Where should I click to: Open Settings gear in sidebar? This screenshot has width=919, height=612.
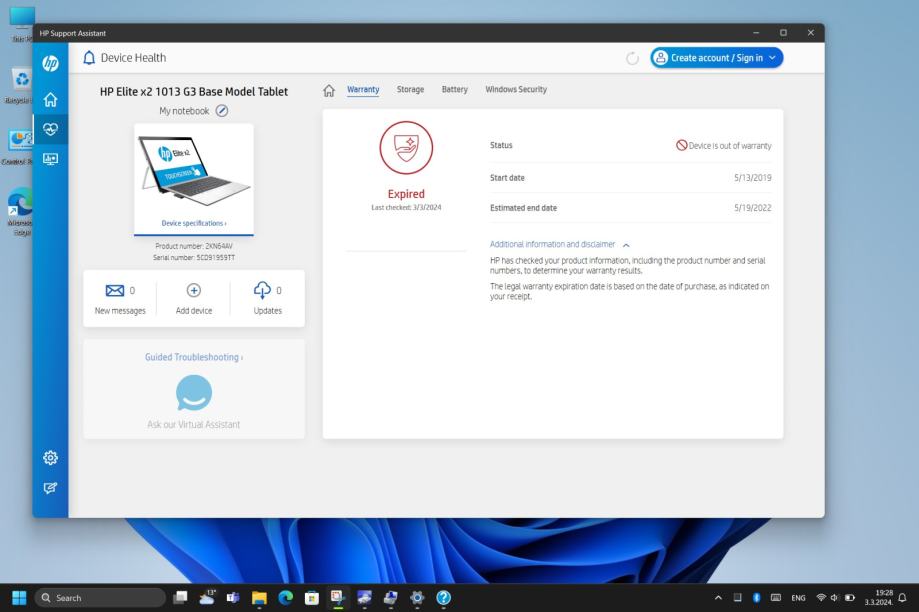point(50,458)
